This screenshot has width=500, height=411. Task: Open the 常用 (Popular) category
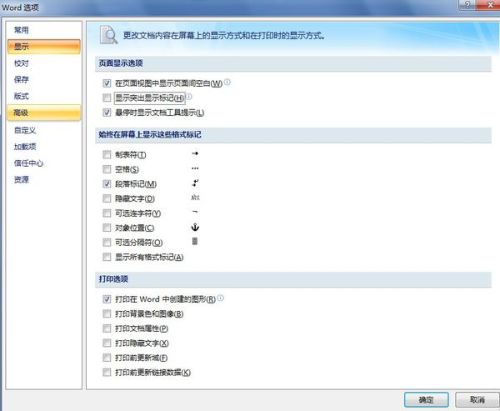click(21, 30)
